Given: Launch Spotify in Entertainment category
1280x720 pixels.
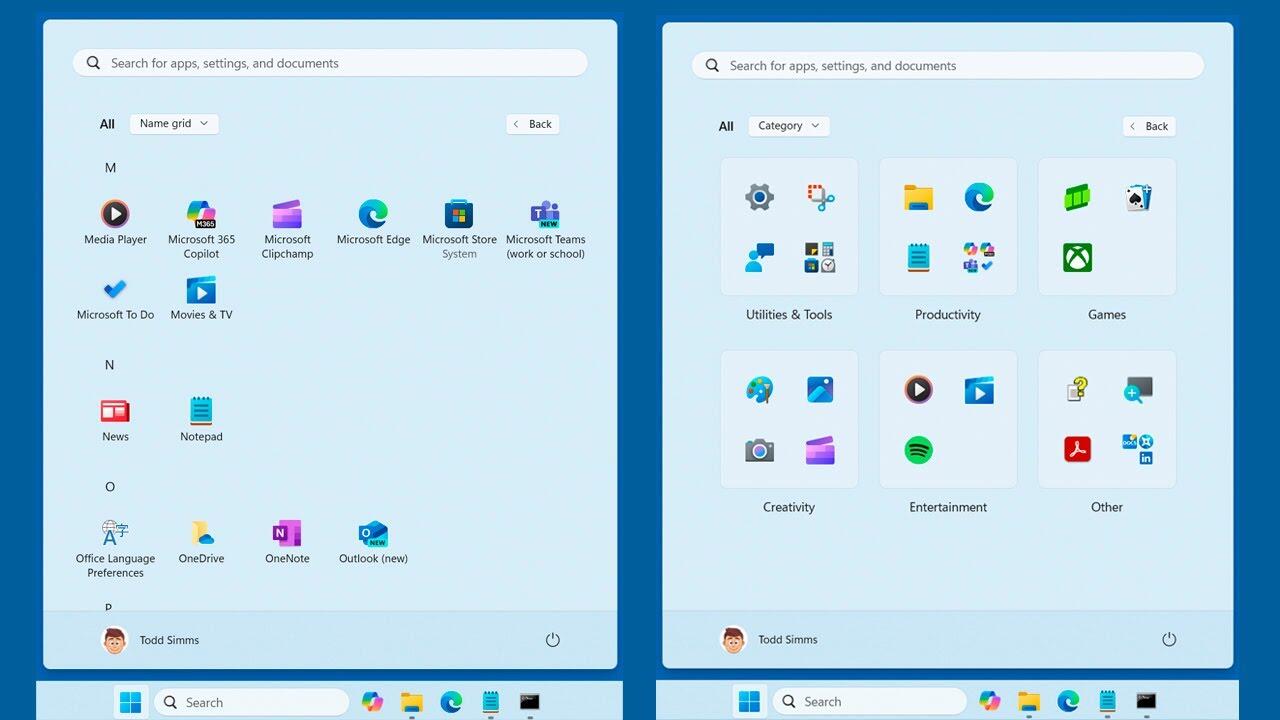Looking at the screenshot, I should tap(918, 450).
